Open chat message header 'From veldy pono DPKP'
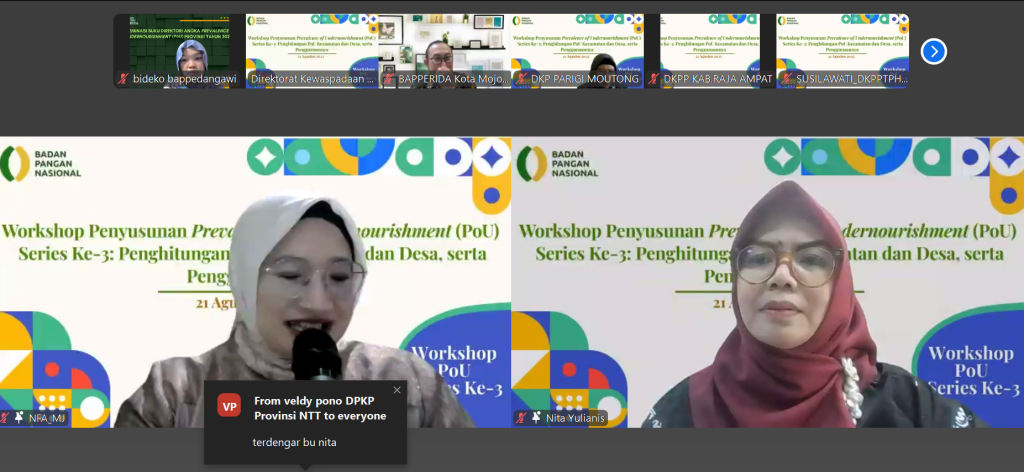The image size is (1024, 472). coord(320,409)
